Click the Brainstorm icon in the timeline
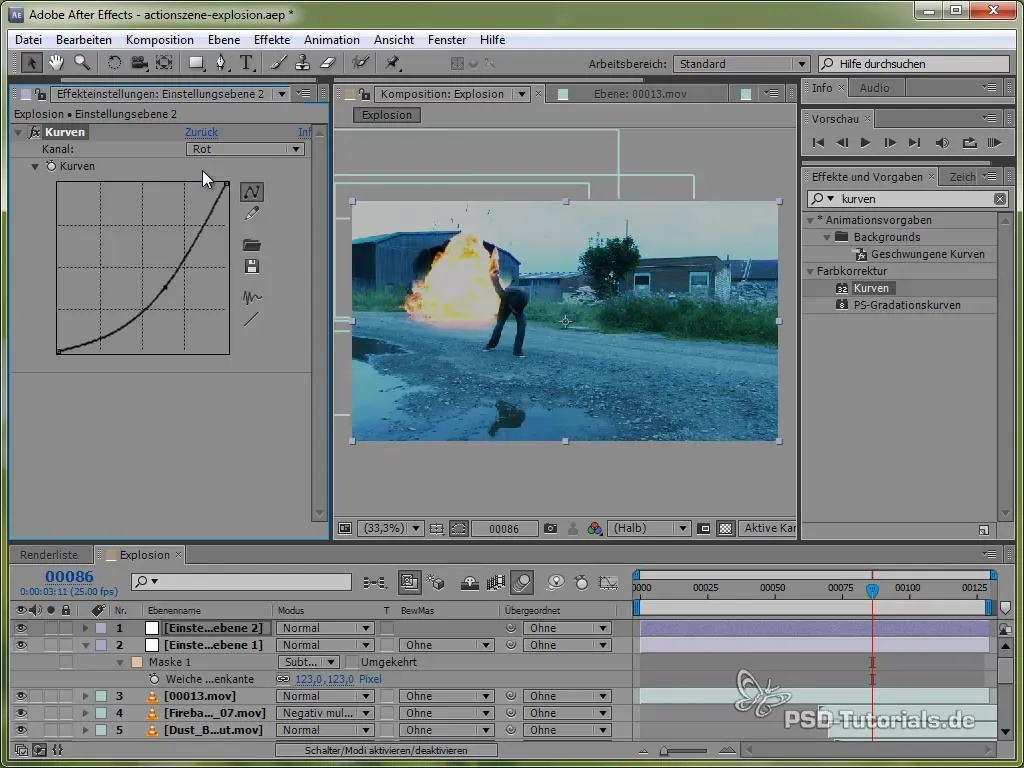 pos(556,583)
